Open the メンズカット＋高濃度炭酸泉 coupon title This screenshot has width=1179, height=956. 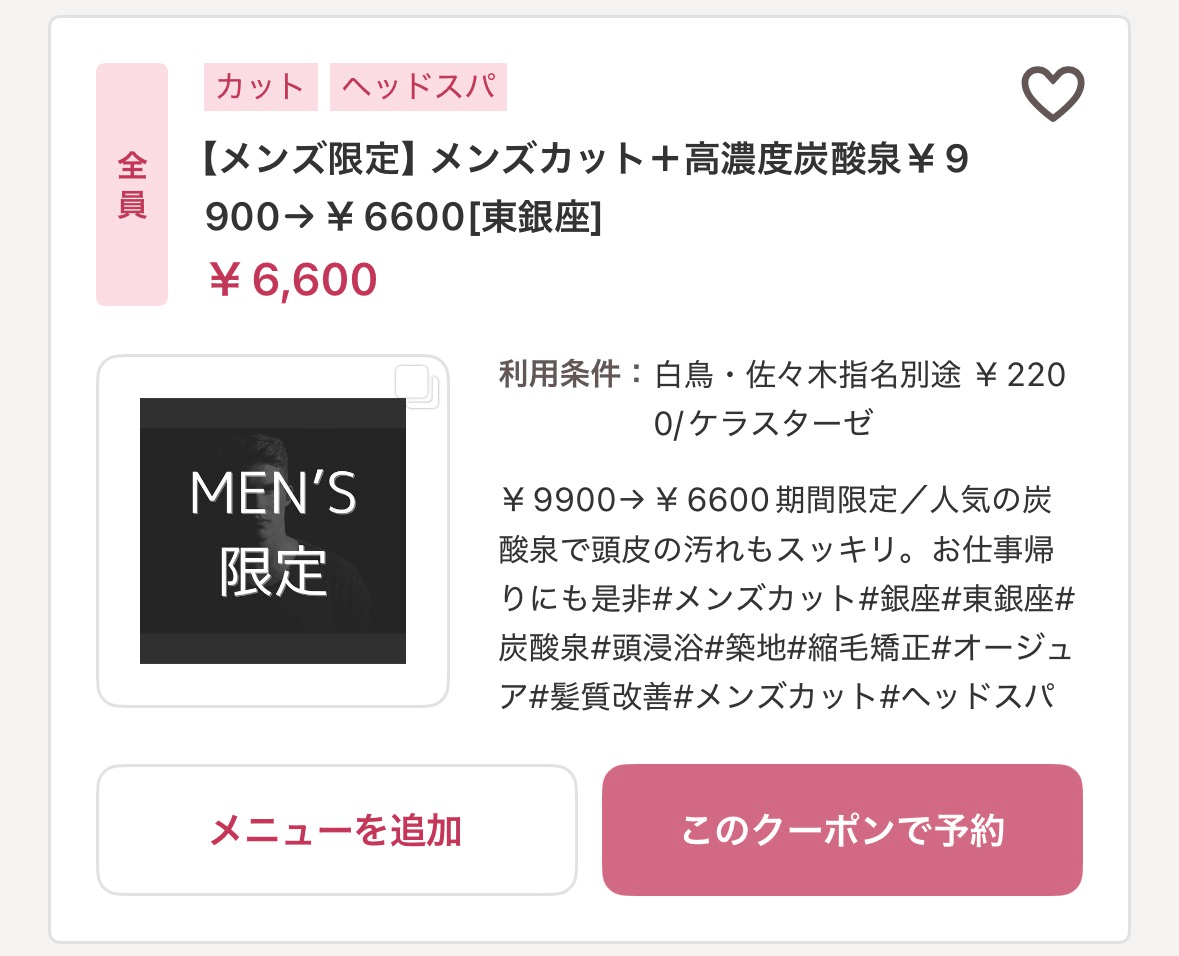(587, 188)
